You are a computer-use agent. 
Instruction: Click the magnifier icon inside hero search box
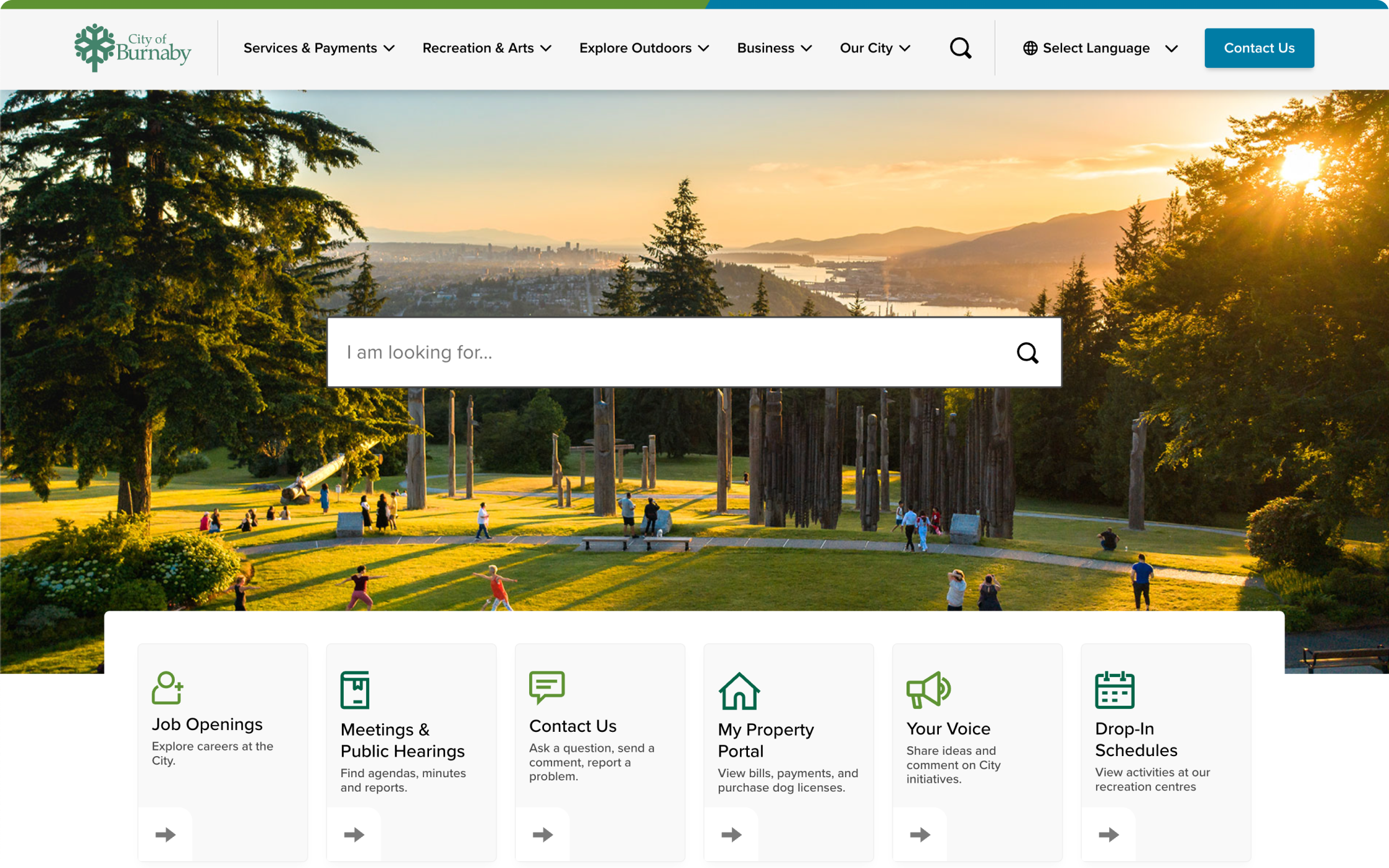pyautogui.click(x=1027, y=353)
